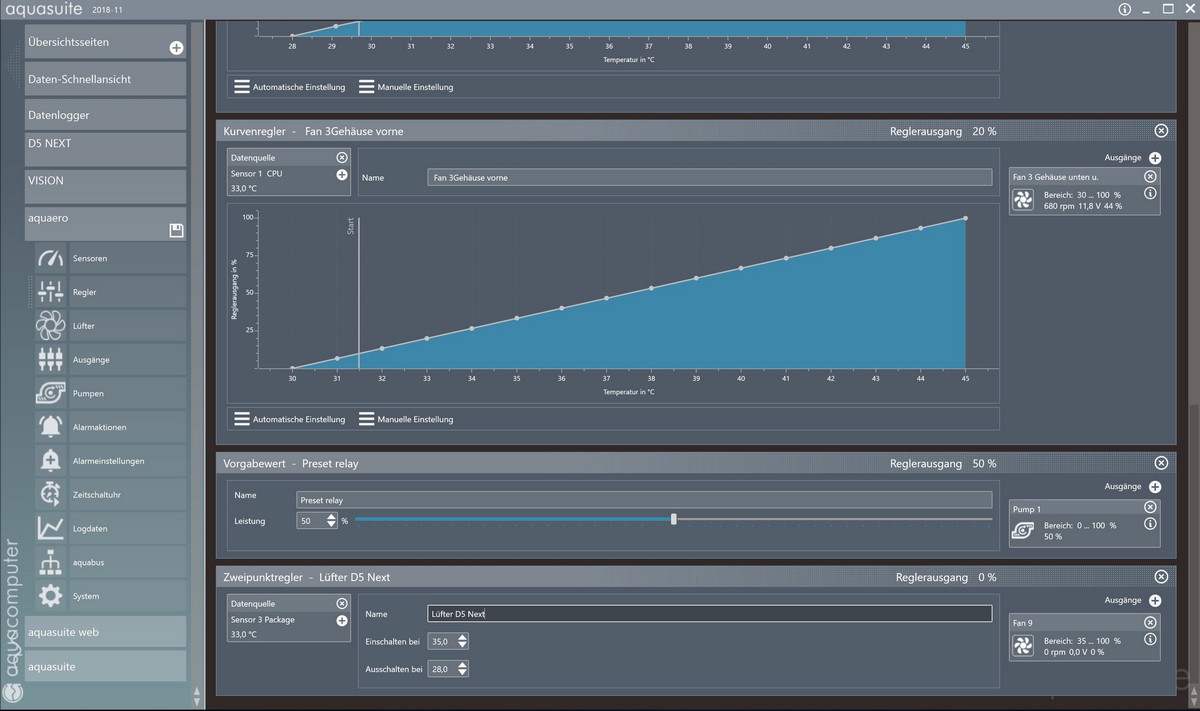
Task: Click the Fan 9 fan icon
Action: [1023, 645]
